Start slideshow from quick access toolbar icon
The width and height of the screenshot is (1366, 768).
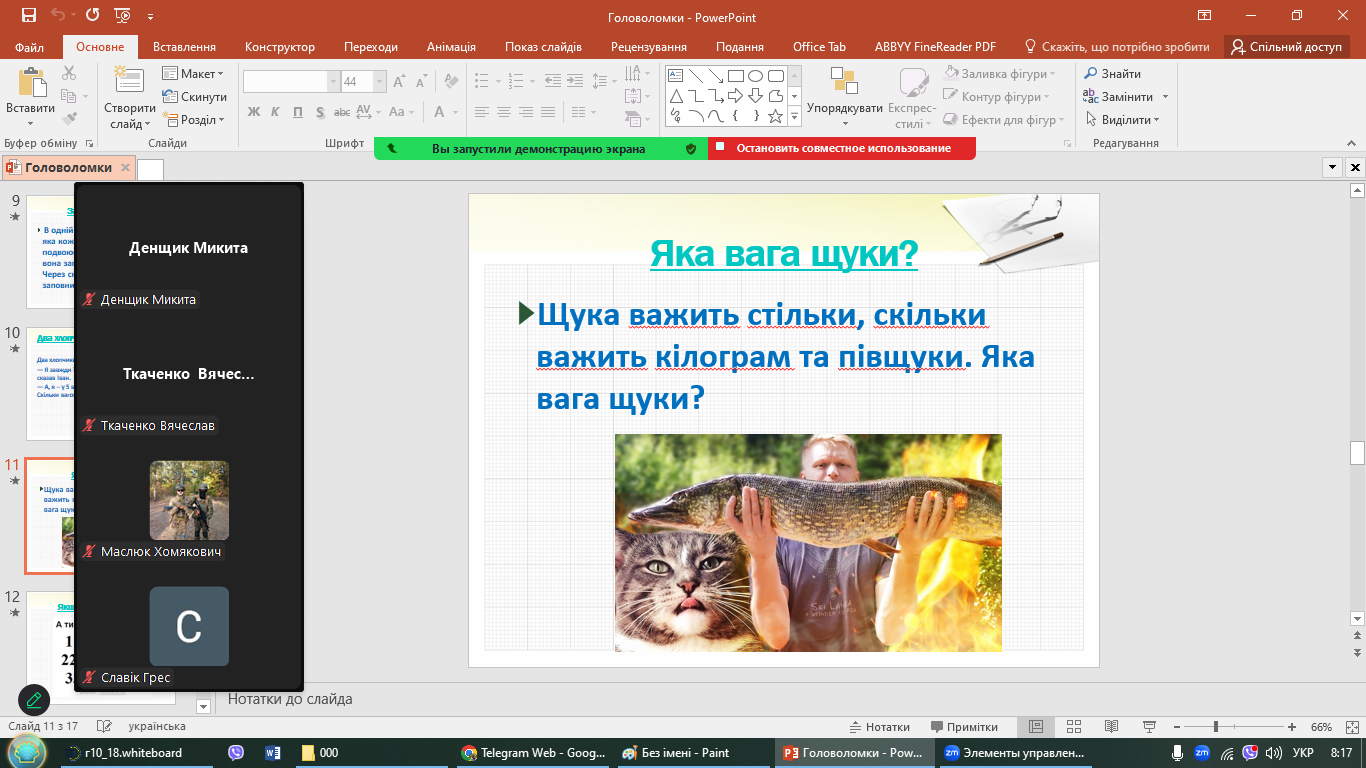(x=122, y=15)
